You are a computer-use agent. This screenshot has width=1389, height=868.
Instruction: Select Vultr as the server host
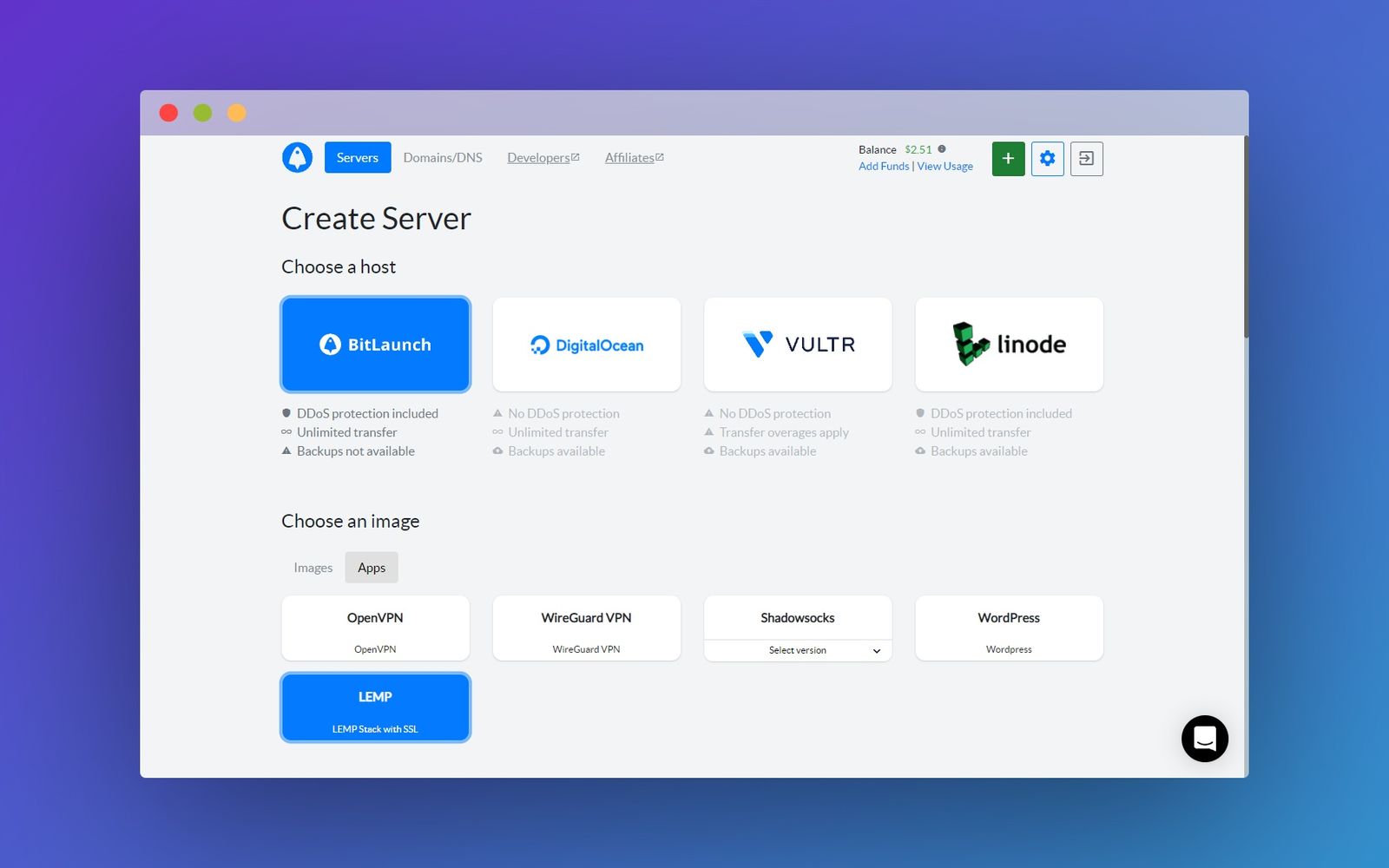[x=797, y=344]
